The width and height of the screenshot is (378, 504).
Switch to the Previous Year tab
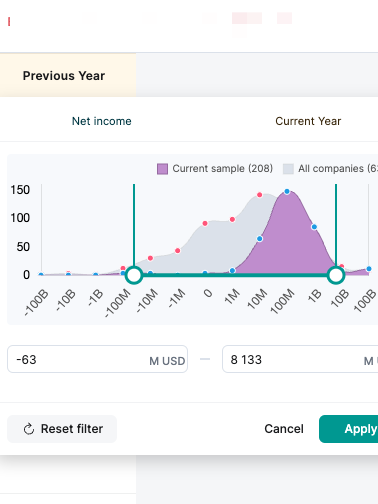coord(64,76)
